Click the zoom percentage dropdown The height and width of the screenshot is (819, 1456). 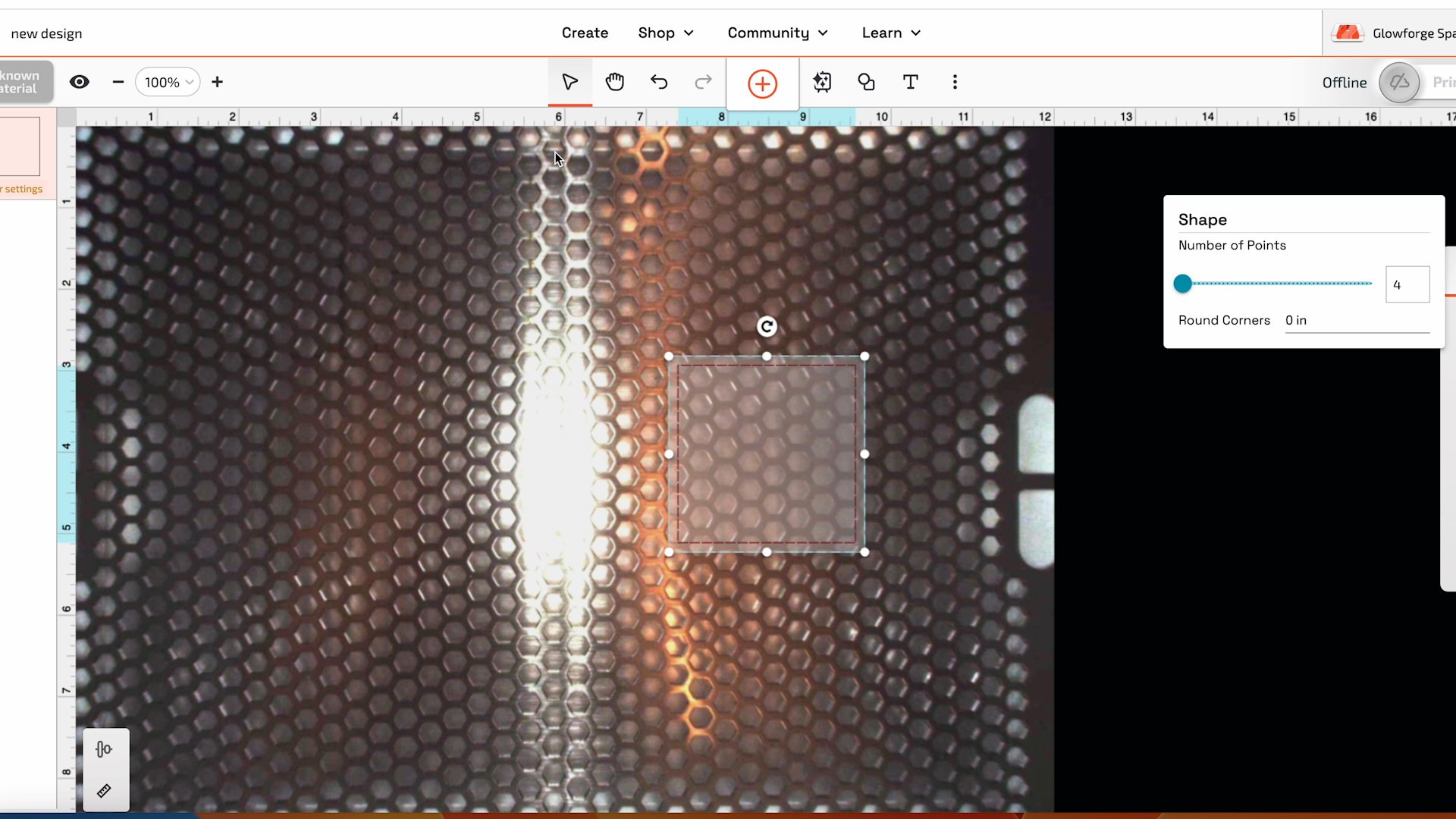(167, 82)
